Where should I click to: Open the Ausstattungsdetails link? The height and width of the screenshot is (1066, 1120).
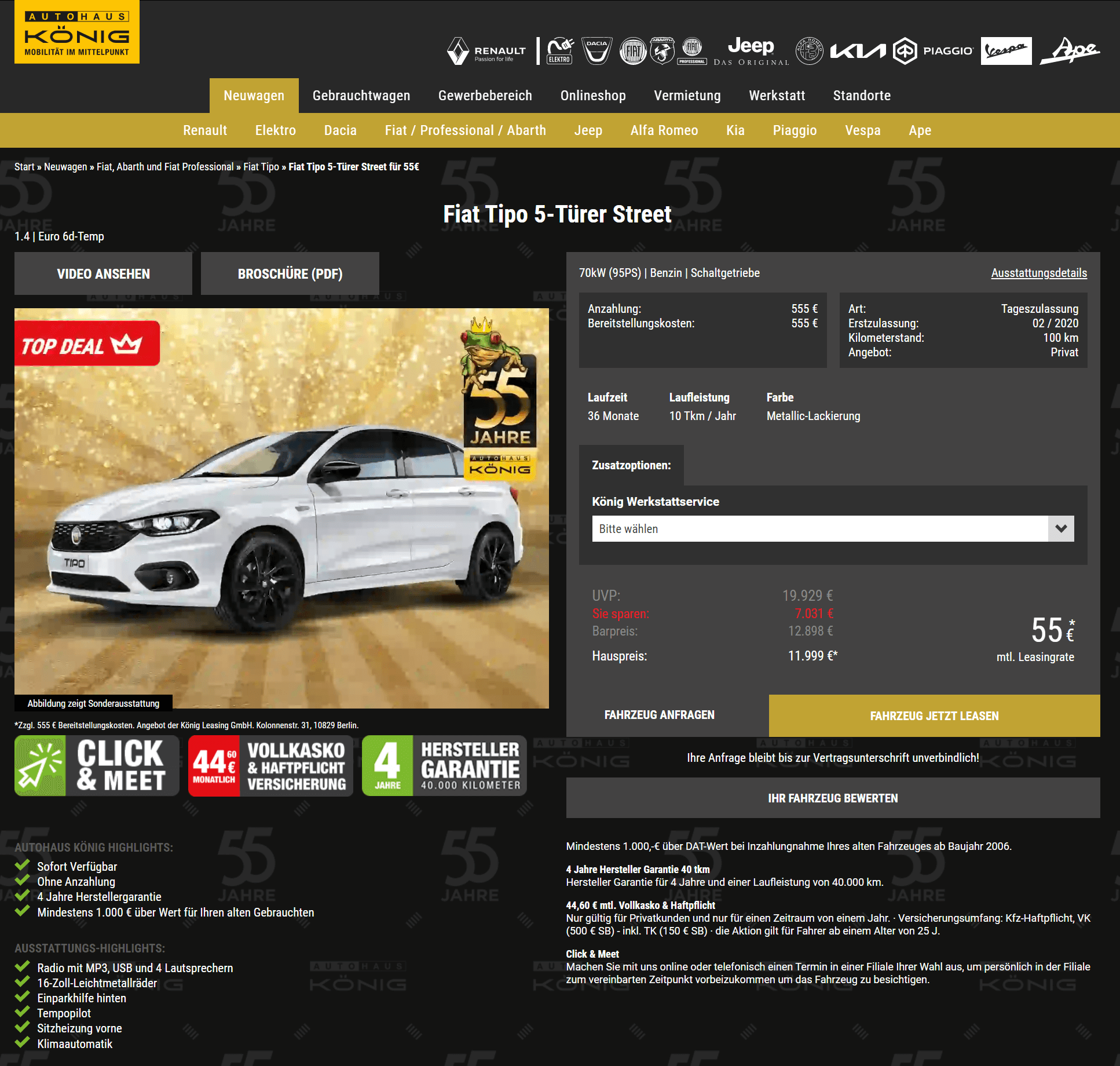coord(1039,273)
